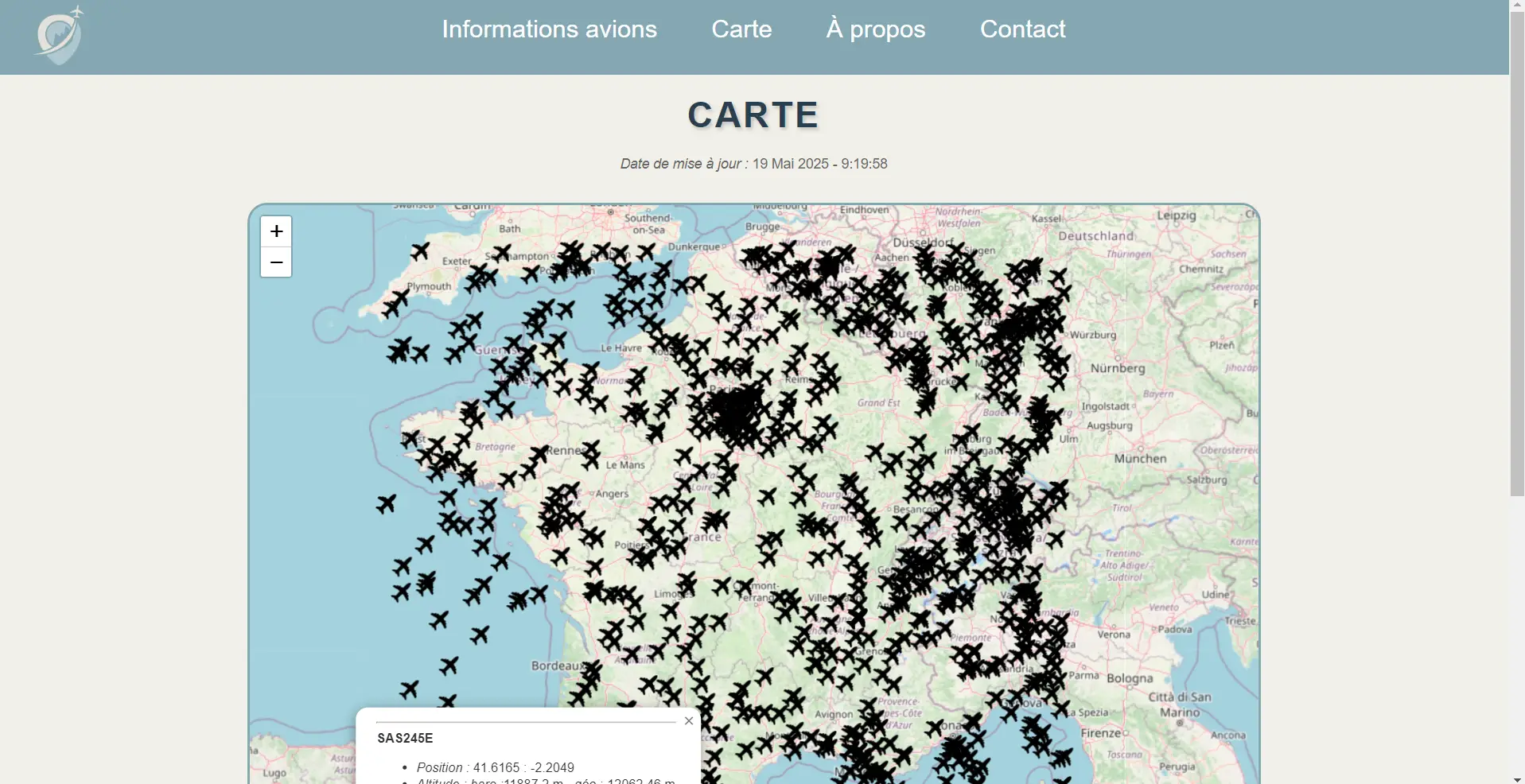The width and height of the screenshot is (1525, 784).
Task: Click the update date 19 Mai 2025 text
Action: (x=819, y=164)
